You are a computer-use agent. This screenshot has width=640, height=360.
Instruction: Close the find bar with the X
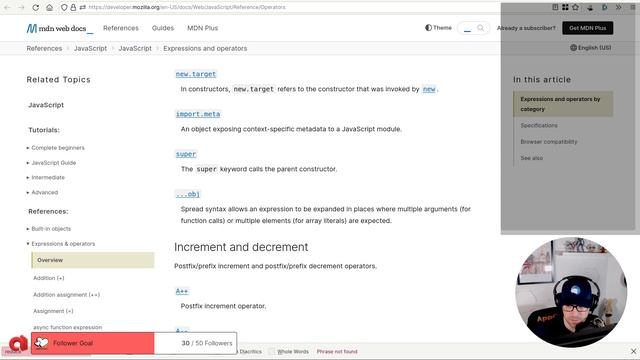pyautogui.click(x=633, y=351)
